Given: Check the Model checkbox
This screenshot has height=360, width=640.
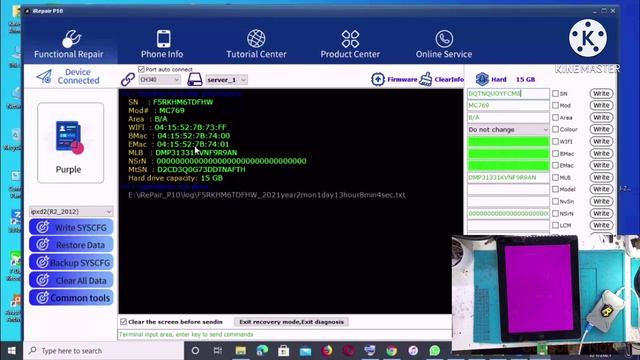Looking at the screenshot, I should coord(555,189).
